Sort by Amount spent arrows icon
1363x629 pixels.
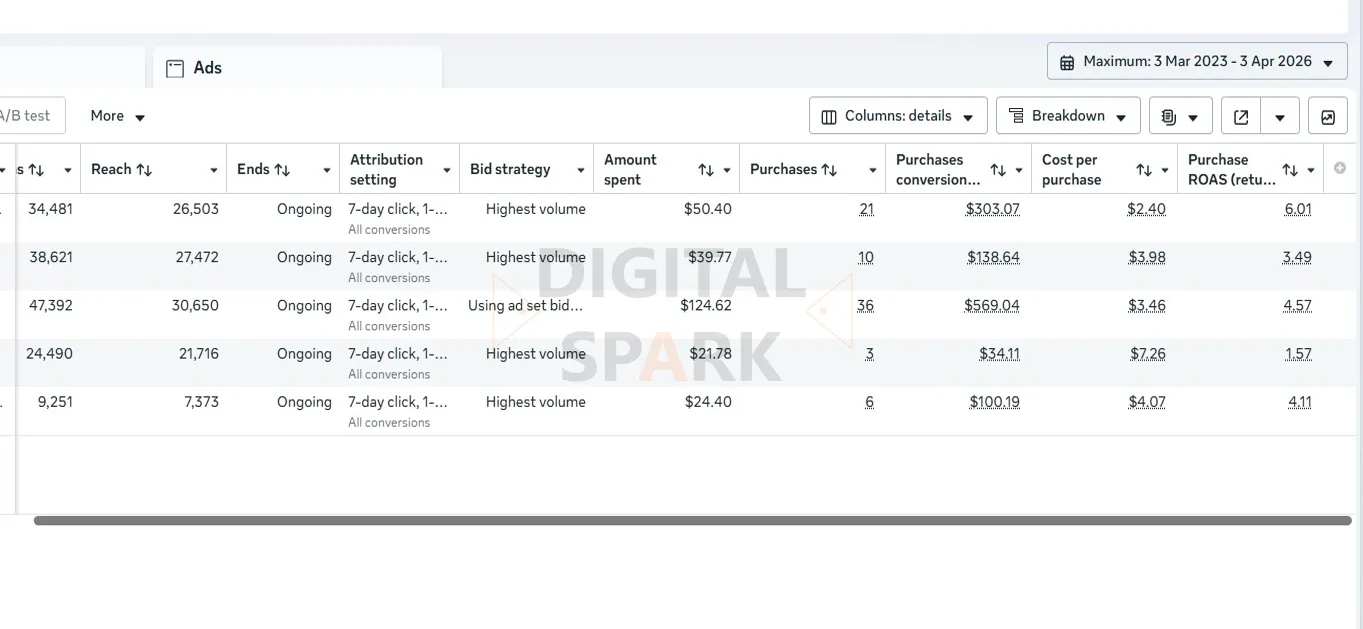click(x=706, y=170)
